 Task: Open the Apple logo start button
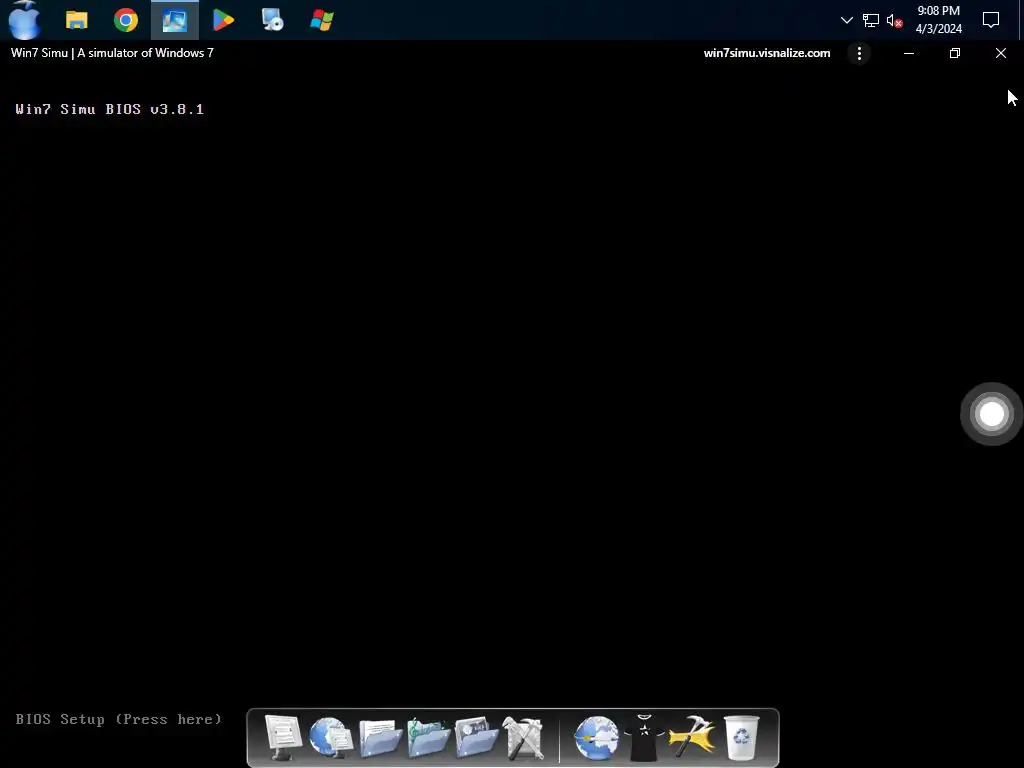click(25, 20)
